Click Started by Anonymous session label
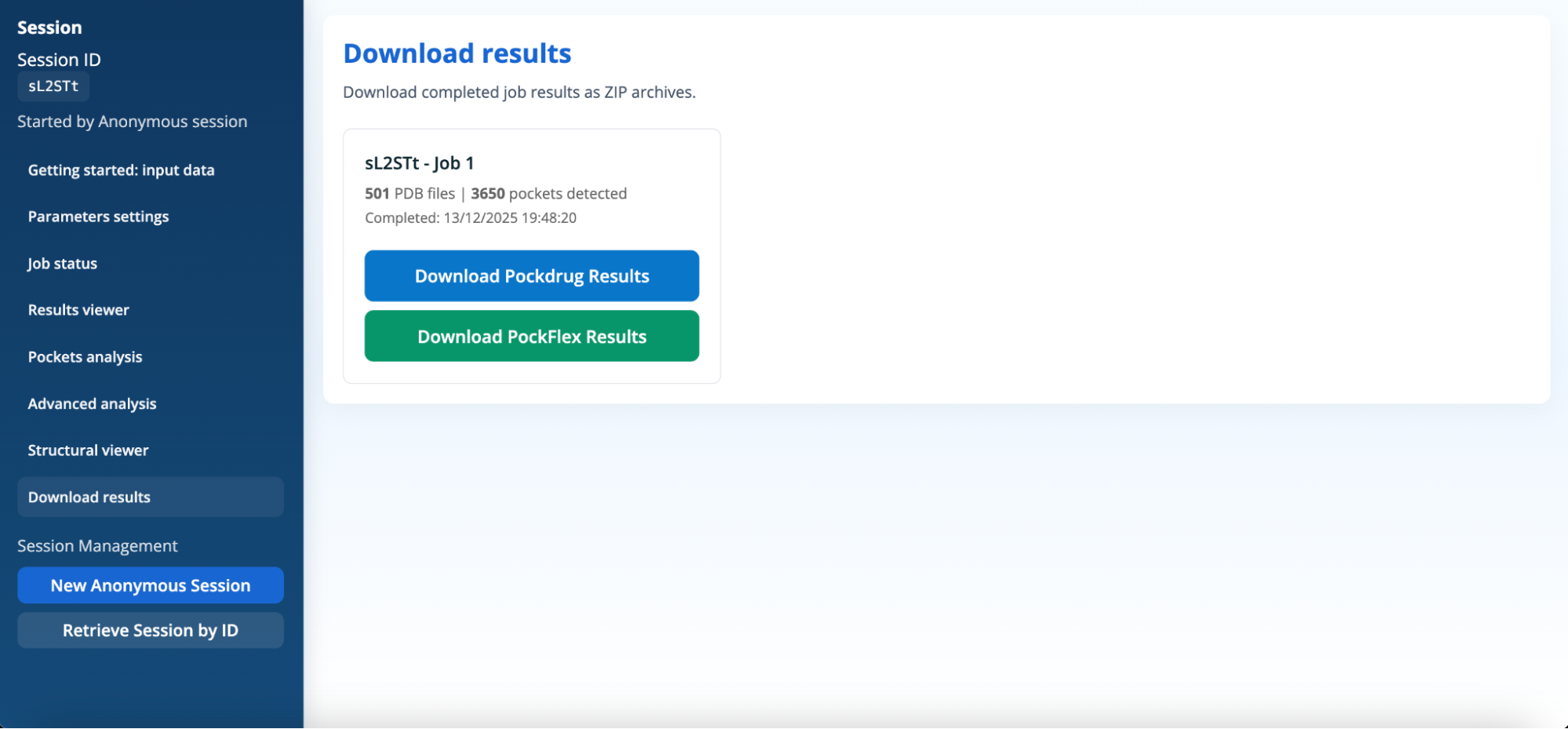The height and width of the screenshot is (729, 1568). coord(133,122)
